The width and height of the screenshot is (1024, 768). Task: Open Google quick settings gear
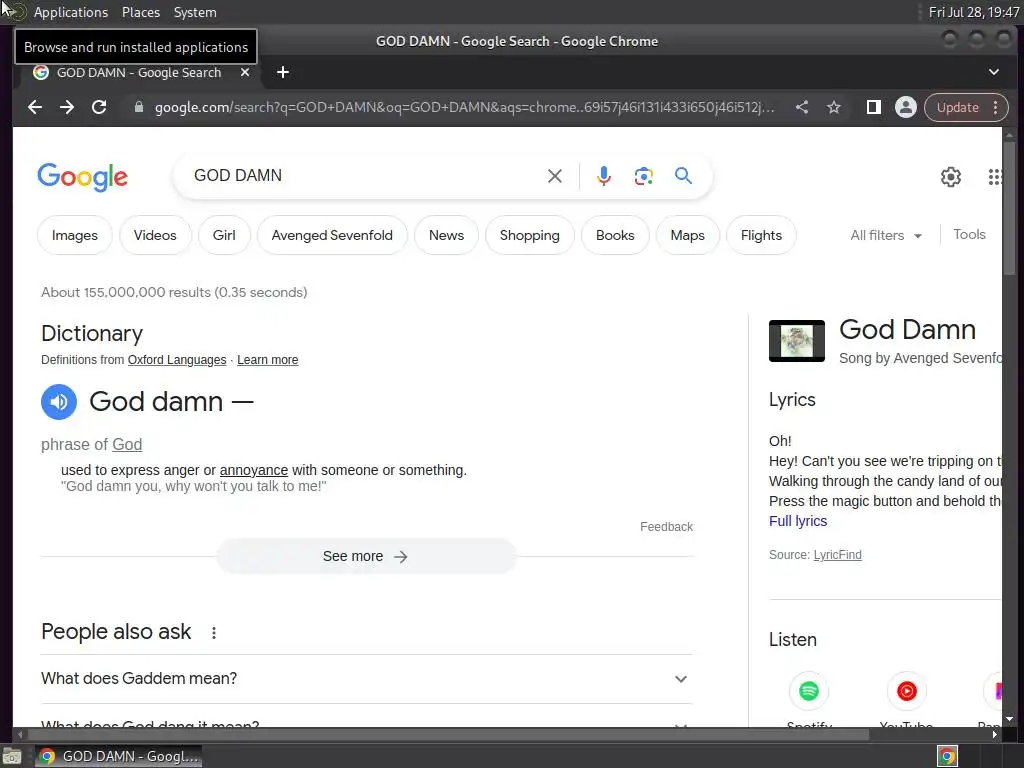(x=951, y=176)
